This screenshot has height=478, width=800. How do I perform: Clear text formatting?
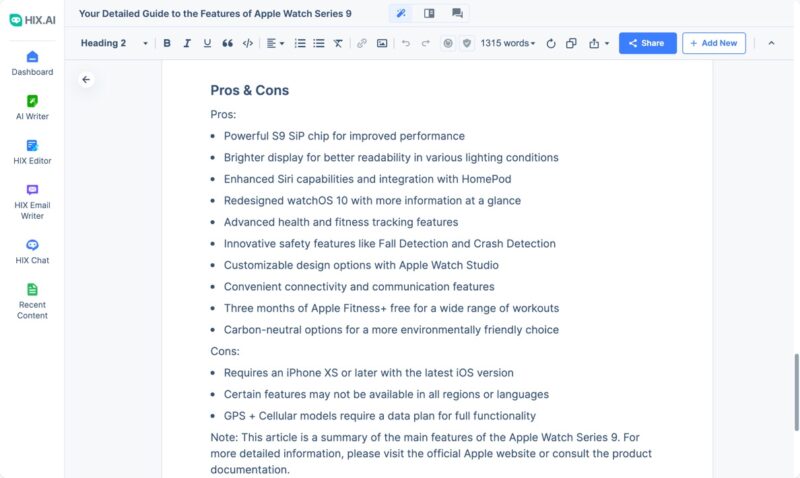point(338,43)
